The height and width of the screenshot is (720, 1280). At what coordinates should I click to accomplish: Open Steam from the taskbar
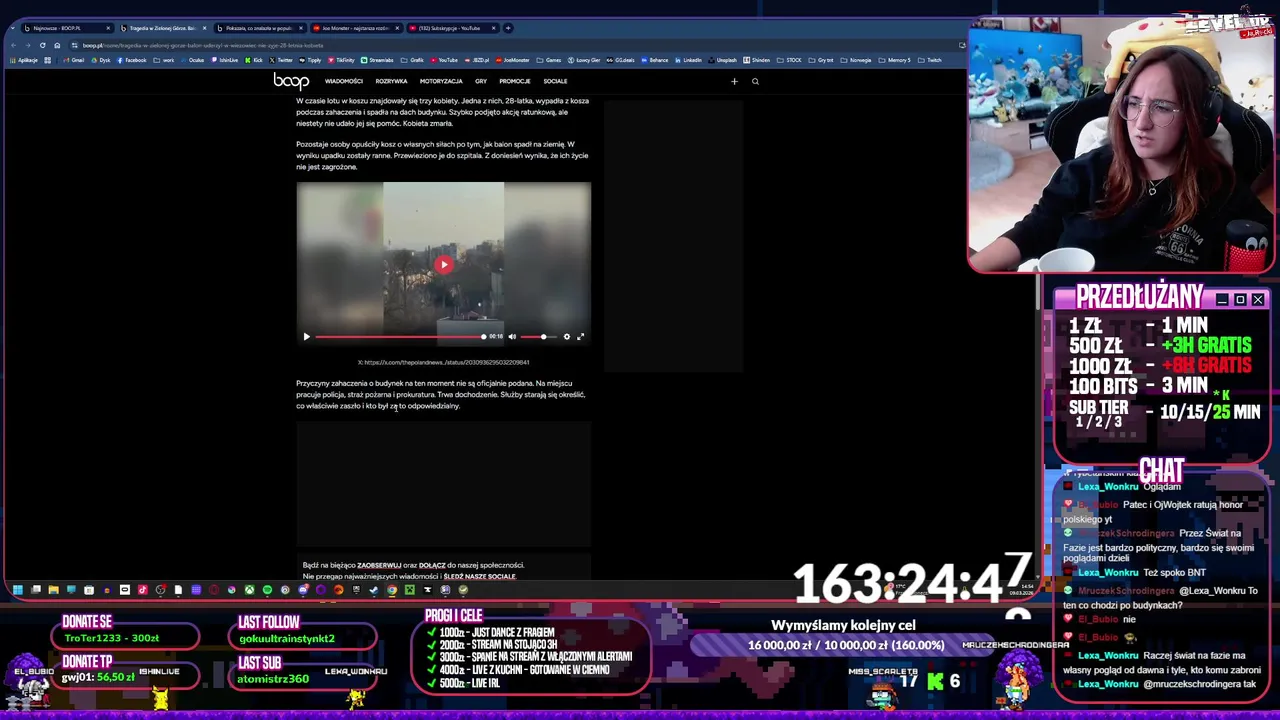tap(373, 590)
